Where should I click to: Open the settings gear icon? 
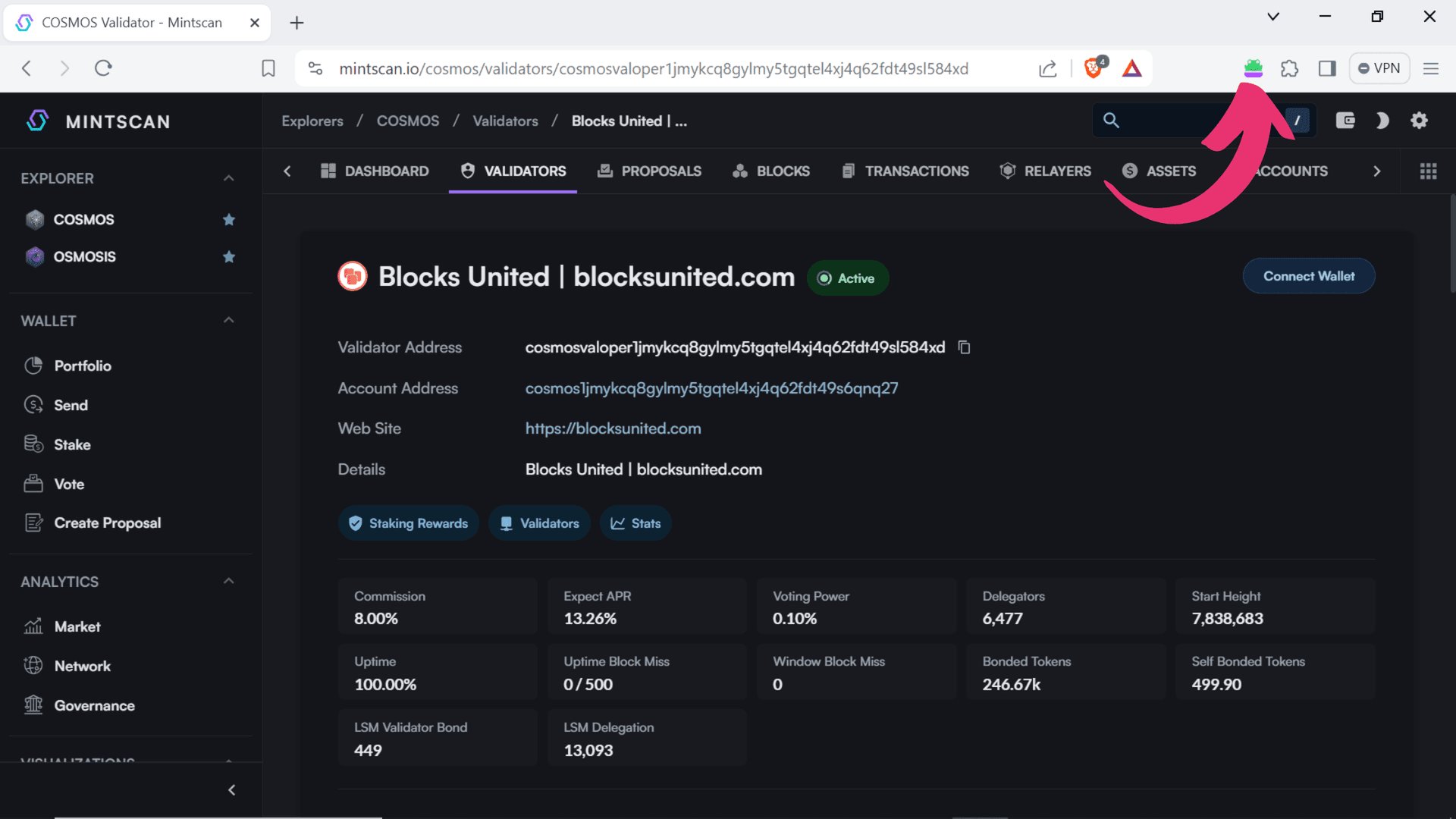(x=1419, y=121)
